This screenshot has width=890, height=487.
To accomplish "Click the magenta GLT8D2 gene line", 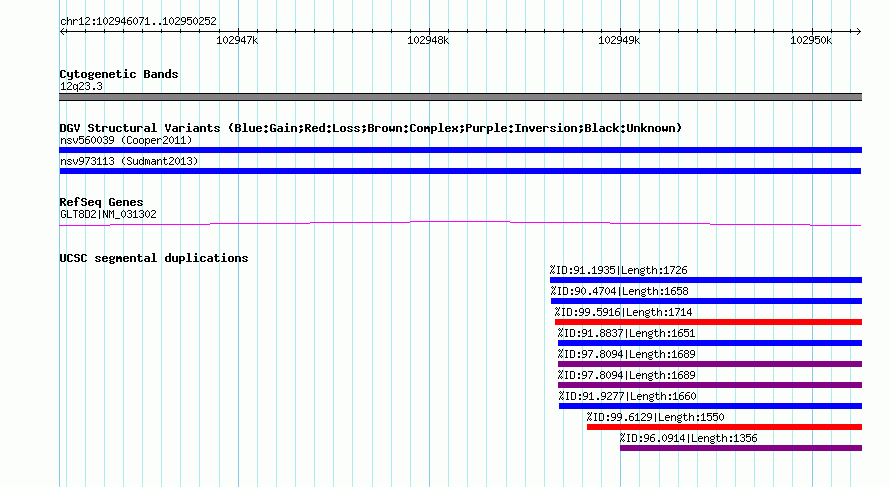I will coord(460,223).
